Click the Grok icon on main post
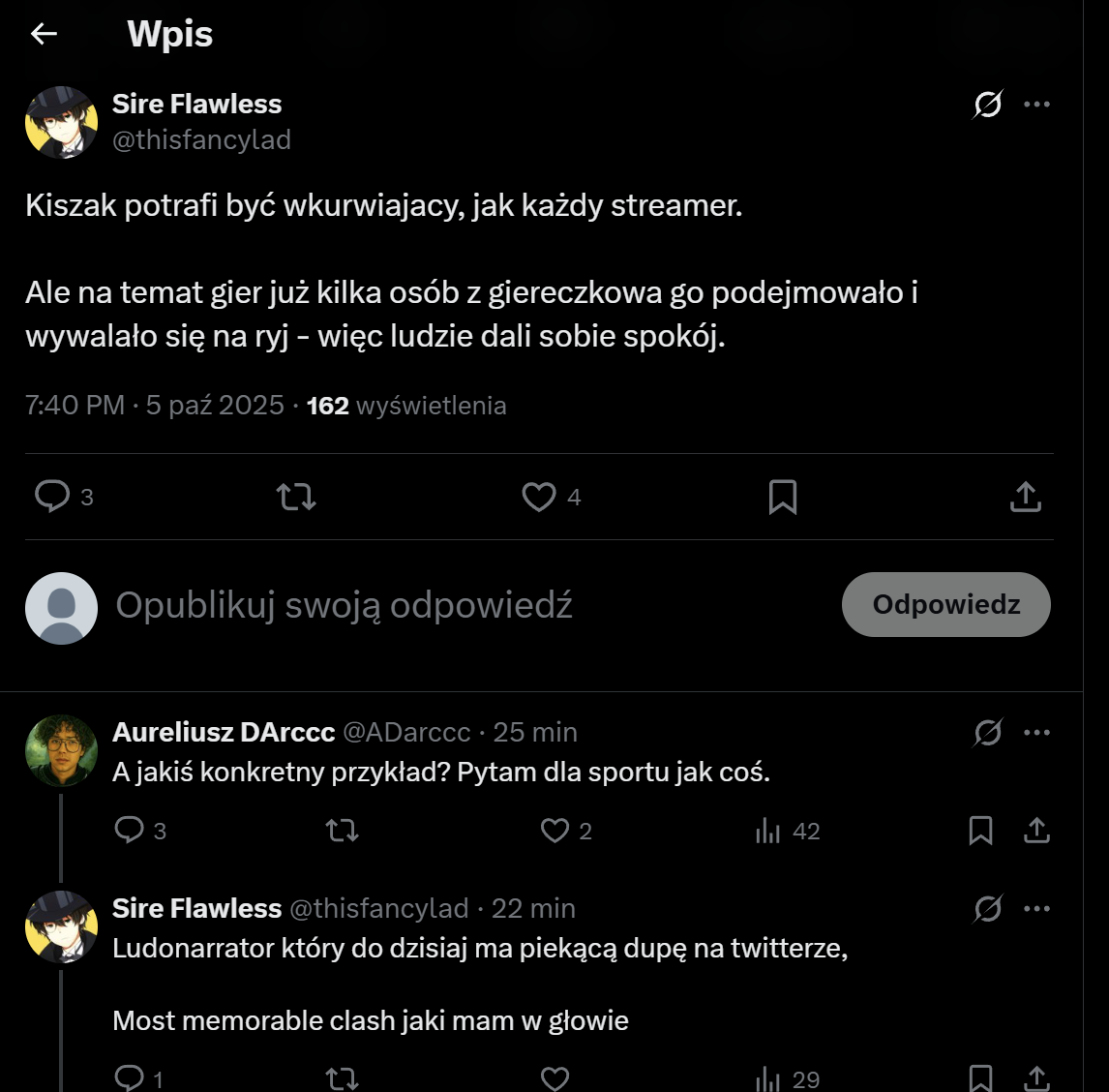1109x1092 pixels. tap(987, 105)
